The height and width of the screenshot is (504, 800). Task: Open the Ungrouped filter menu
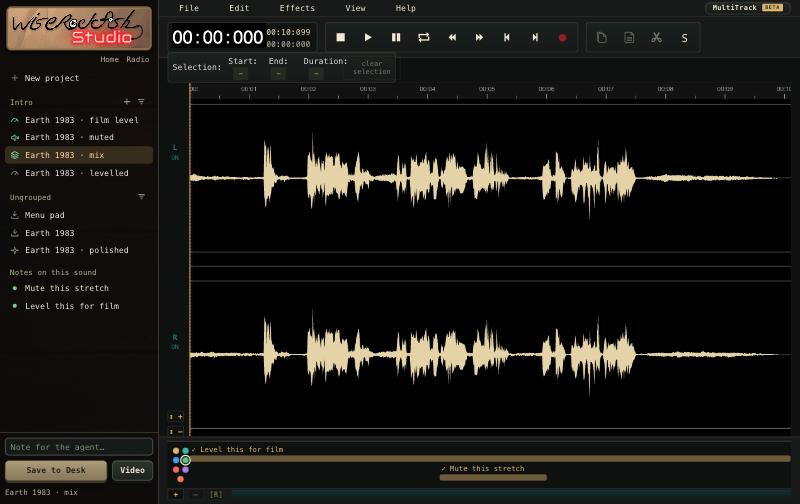coord(141,196)
